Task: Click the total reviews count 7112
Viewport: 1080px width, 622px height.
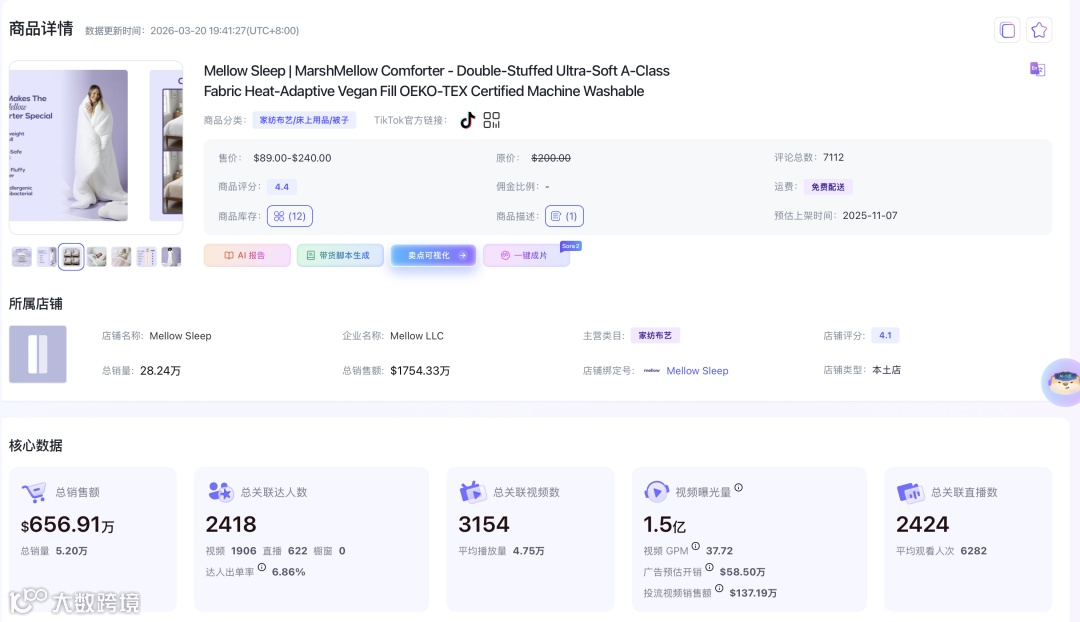Action: pos(833,157)
